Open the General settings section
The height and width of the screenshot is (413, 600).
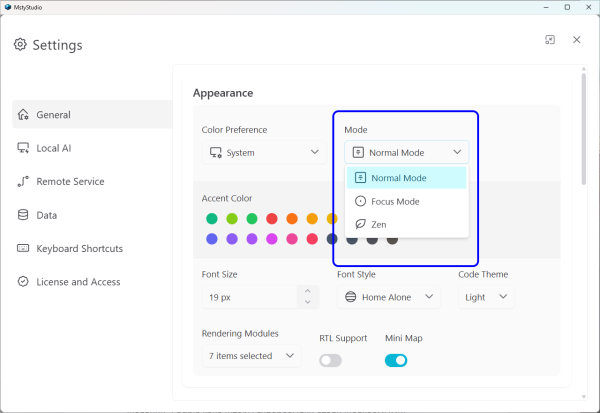[x=53, y=115]
